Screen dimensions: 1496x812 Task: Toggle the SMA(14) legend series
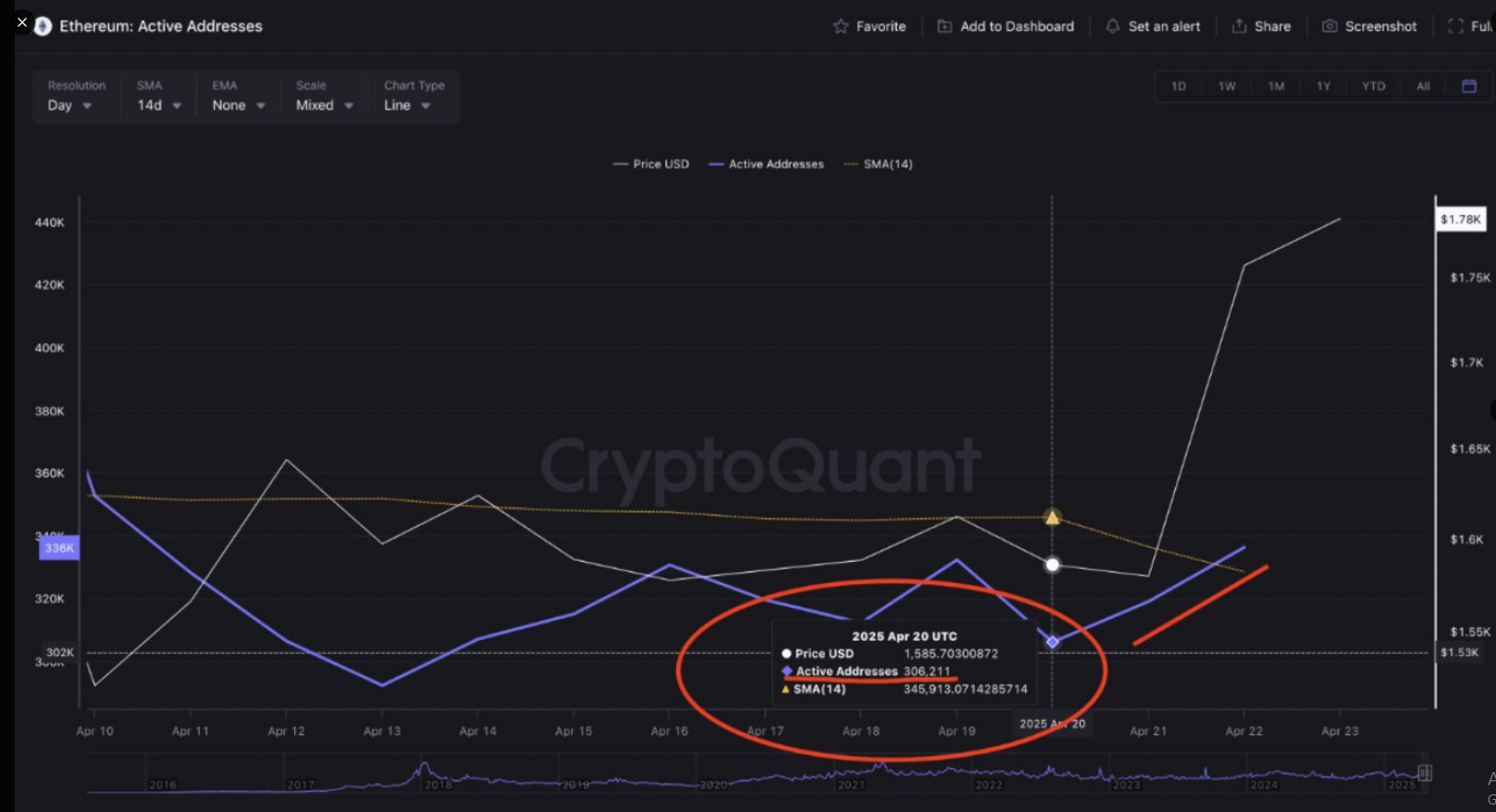click(x=877, y=164)
